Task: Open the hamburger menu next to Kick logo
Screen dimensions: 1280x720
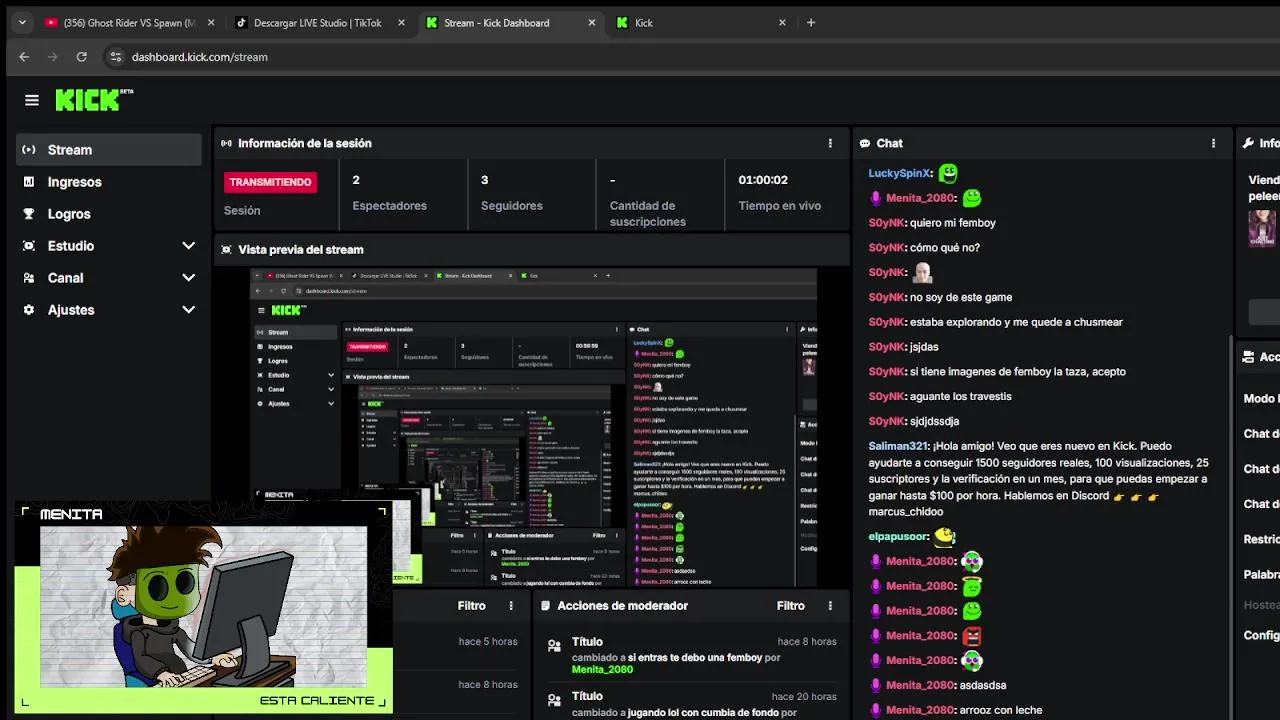Action: [x=32, y=100]
